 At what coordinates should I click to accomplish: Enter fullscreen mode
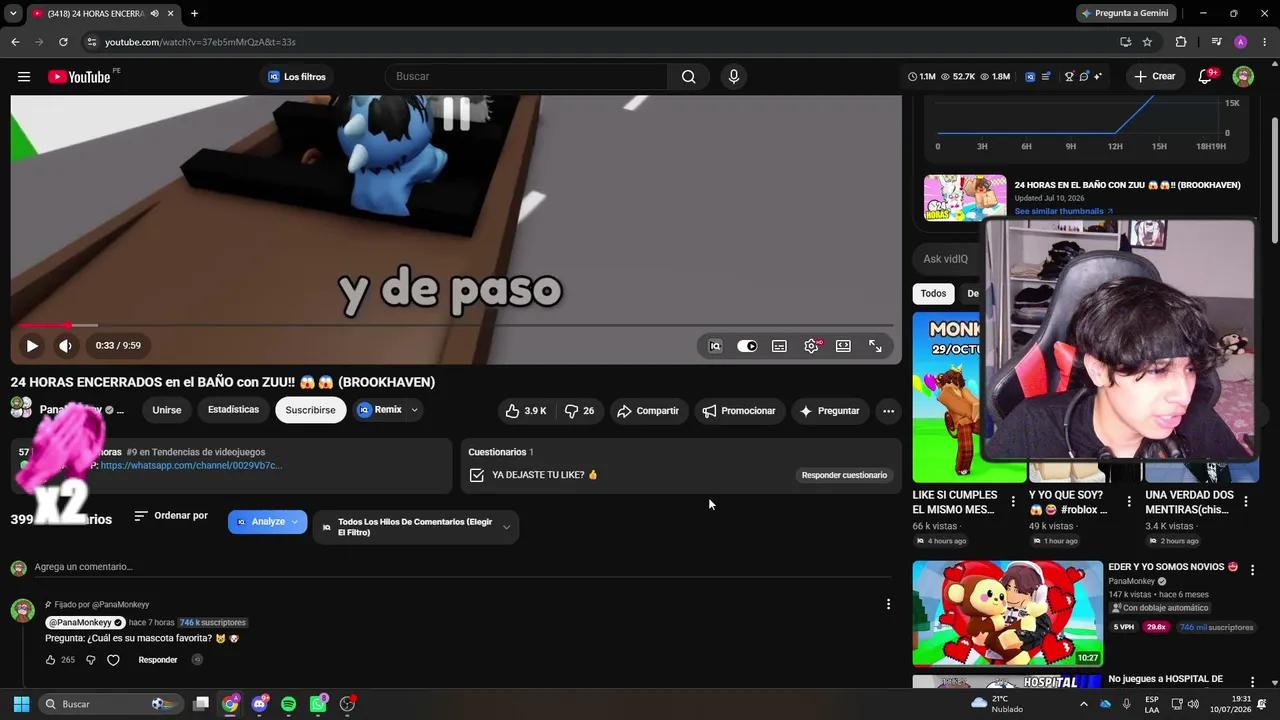[875, 346]
